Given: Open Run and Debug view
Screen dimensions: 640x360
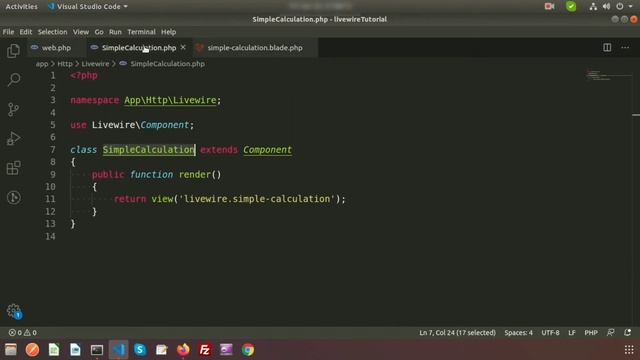Looking at the screenshot, I should coord(13,138).
